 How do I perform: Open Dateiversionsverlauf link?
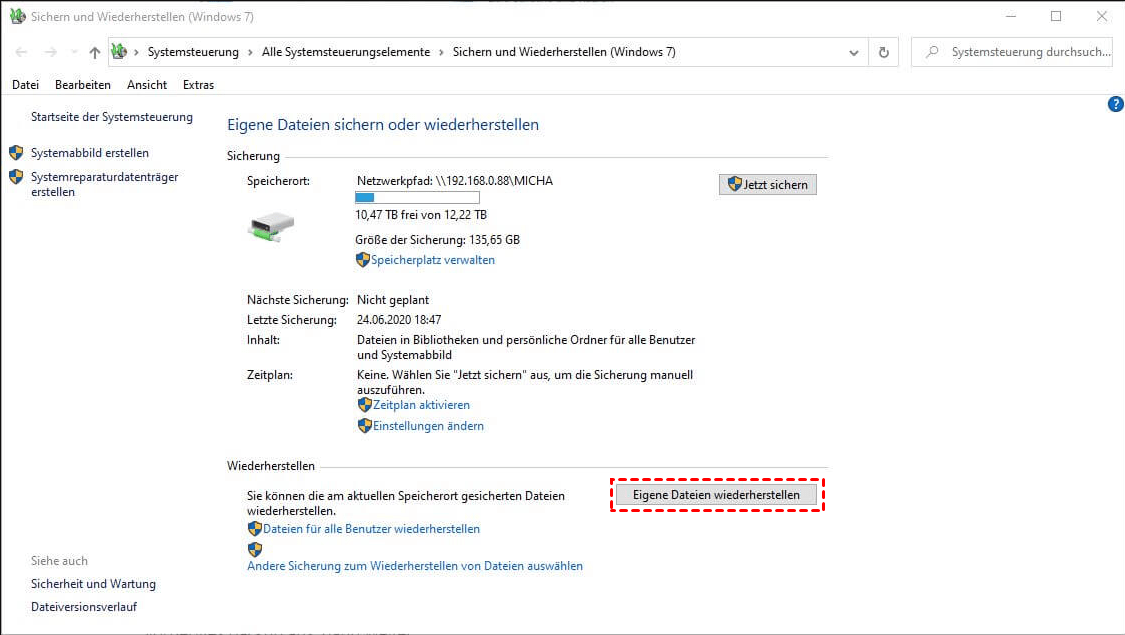84,607
